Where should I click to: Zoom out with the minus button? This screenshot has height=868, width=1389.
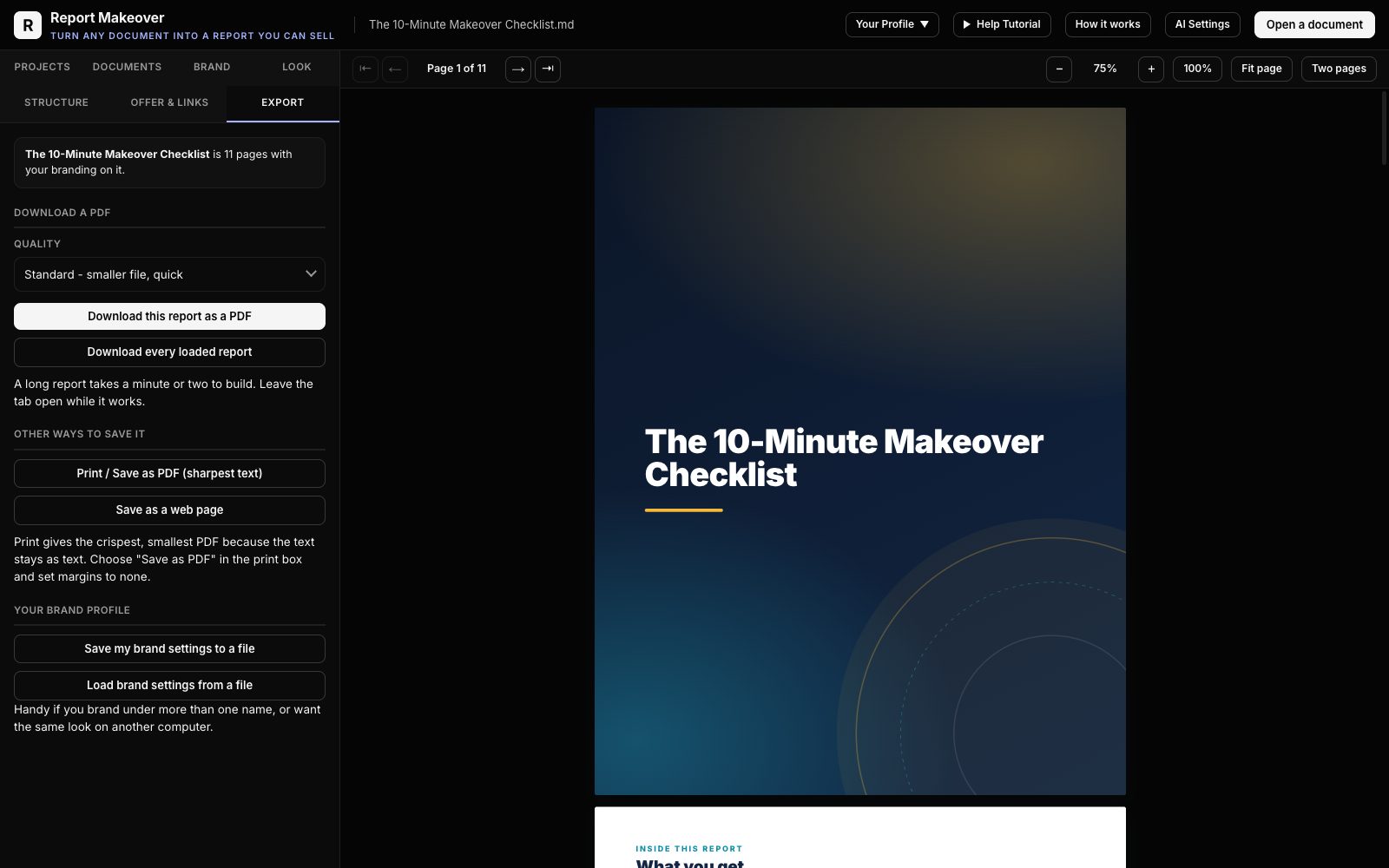point(1059,69)
